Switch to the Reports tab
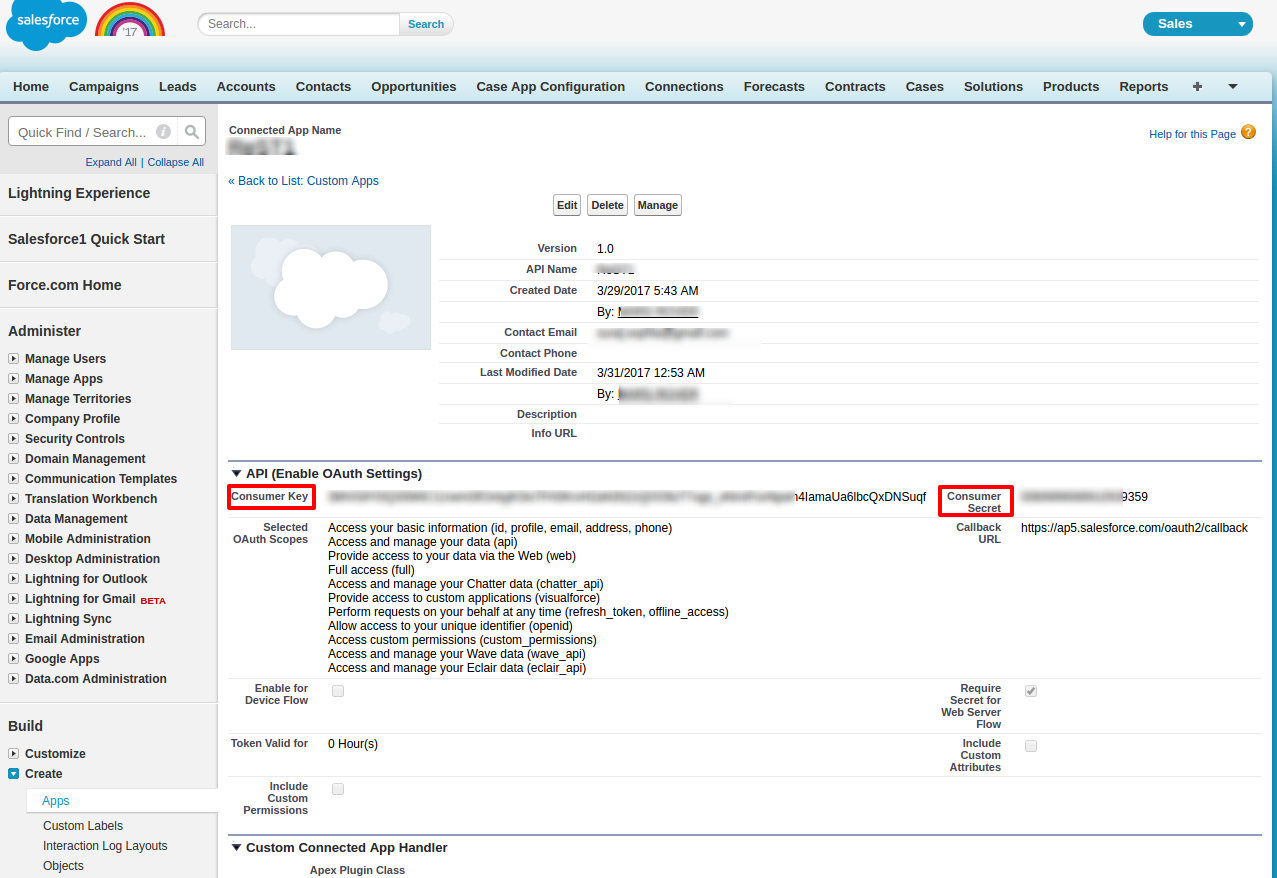 pyautogui.click(x=1143, y=87)
